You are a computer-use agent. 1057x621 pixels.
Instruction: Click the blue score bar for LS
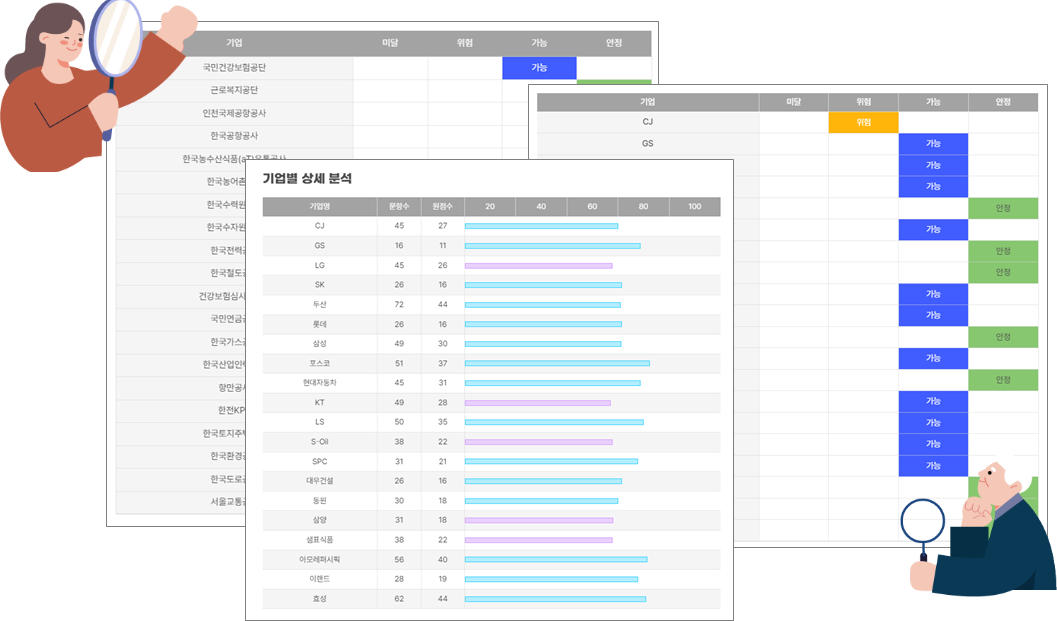[554, 423]
